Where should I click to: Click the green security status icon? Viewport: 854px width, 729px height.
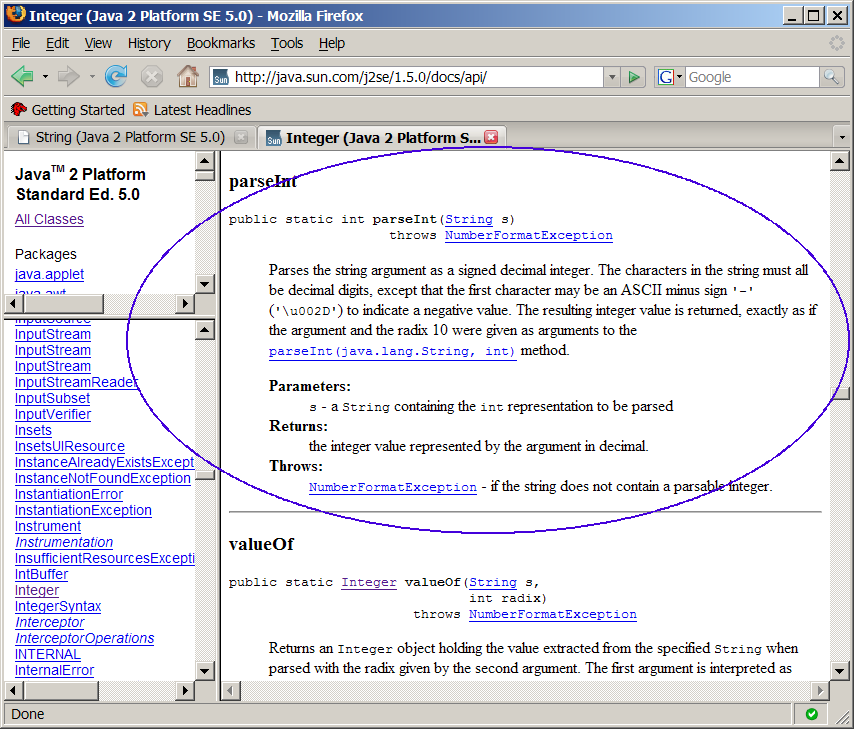tap(812, 714)
